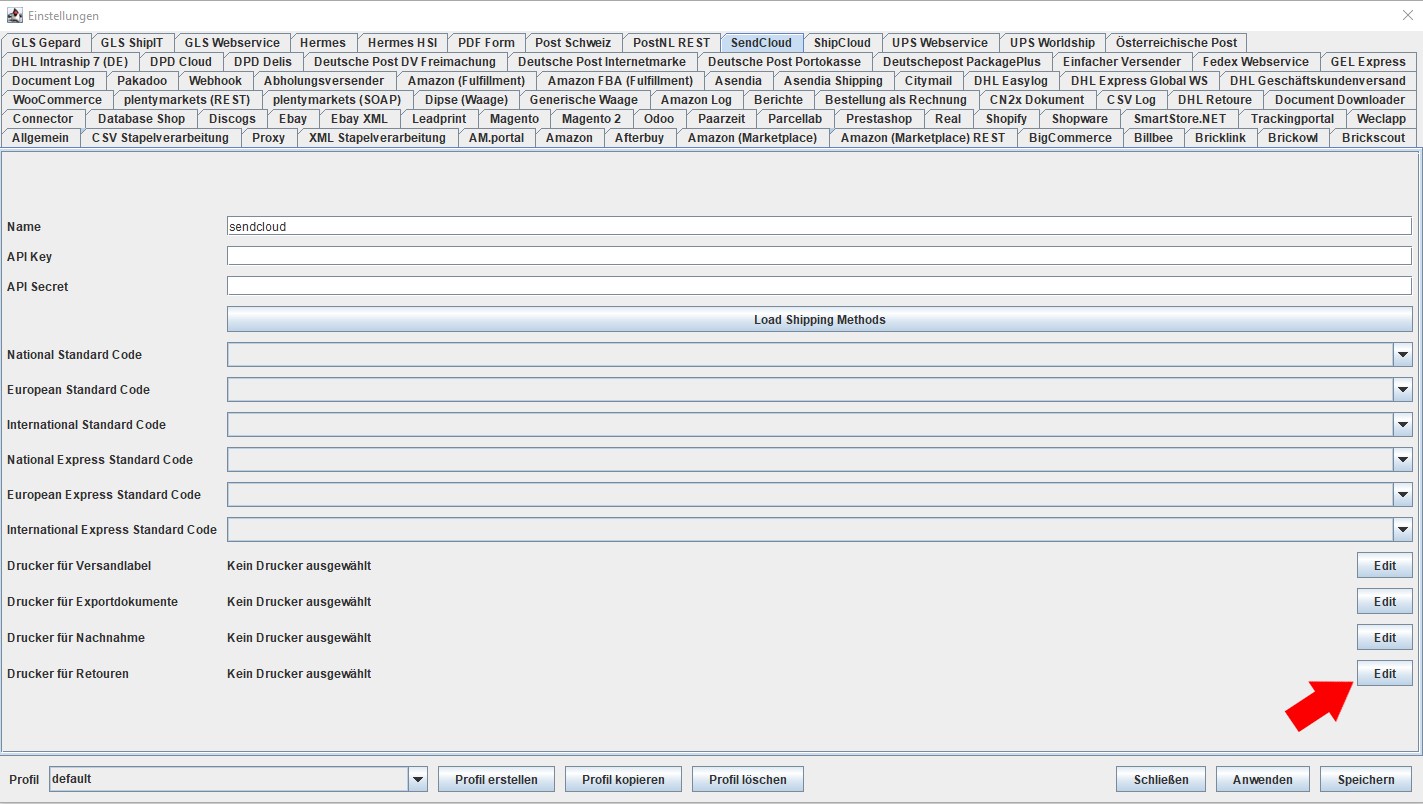
Task: Open the Magento 2 tab
Action: pyautogui.click(x=591, y=119)
